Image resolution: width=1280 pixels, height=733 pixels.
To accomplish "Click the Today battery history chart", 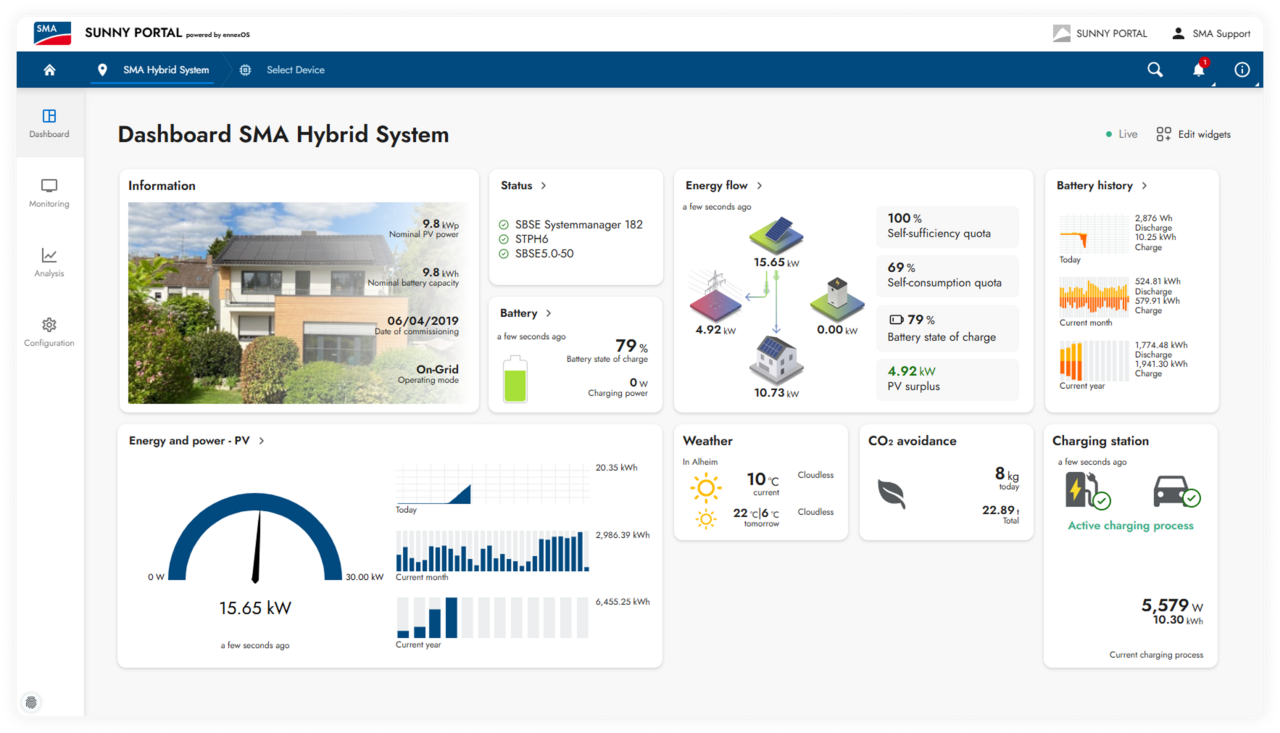I will [x=1093, y=235].
